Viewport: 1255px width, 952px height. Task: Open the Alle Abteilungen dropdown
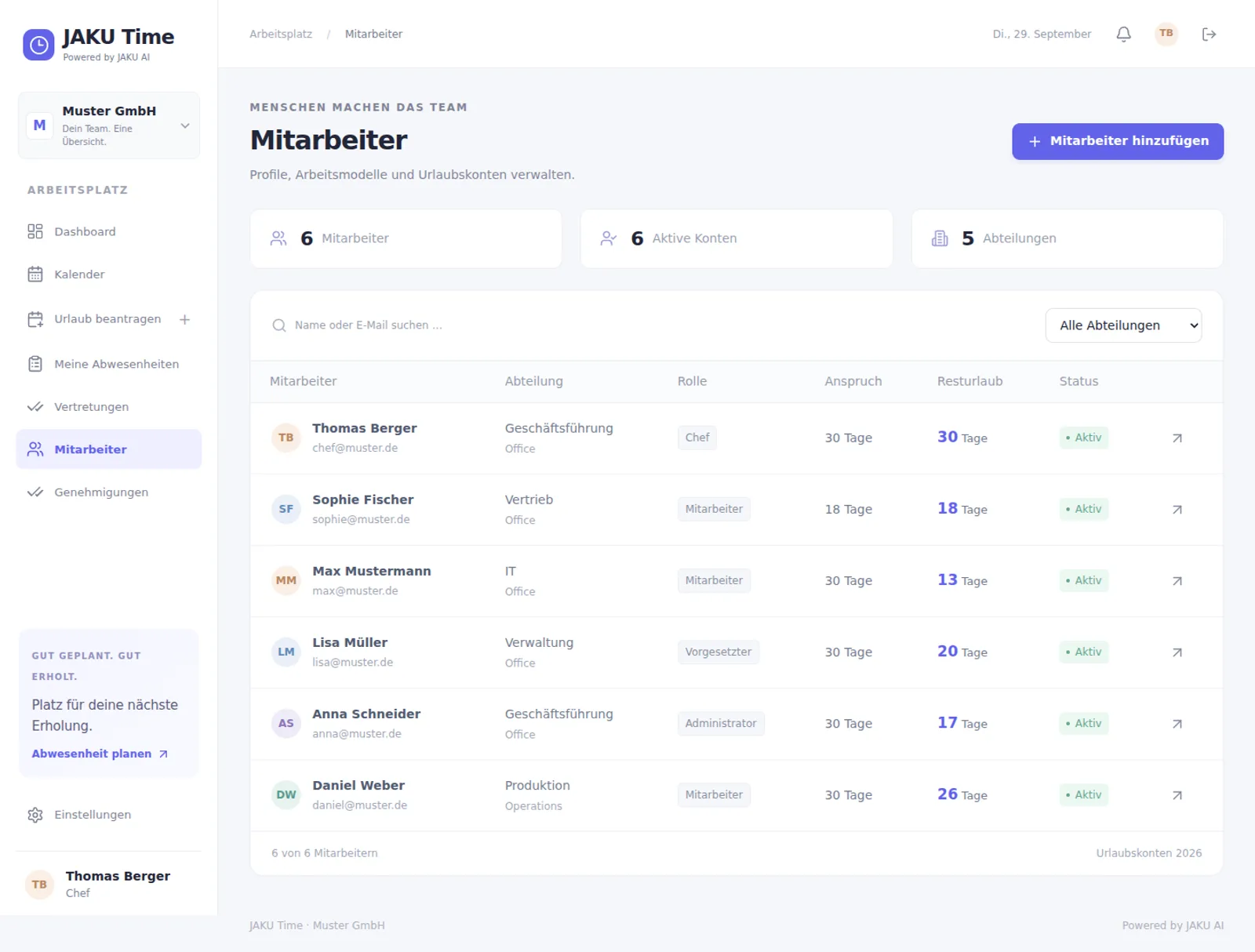[x=1123, y=325]
